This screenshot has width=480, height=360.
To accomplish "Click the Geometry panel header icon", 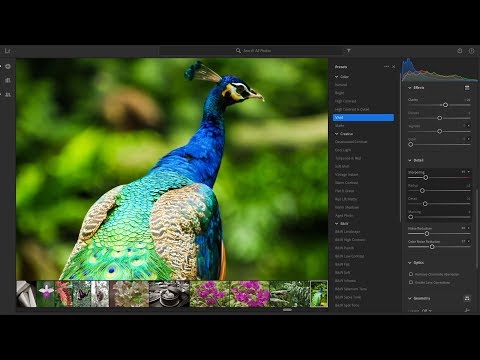I will pyautogui.click(x=467, y=298).
